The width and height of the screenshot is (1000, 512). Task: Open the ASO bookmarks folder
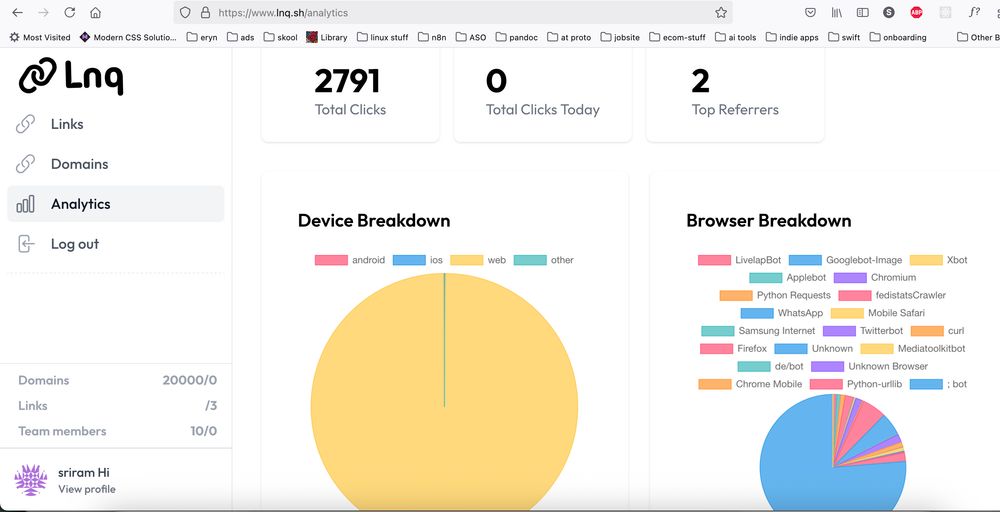click(471, 38)
